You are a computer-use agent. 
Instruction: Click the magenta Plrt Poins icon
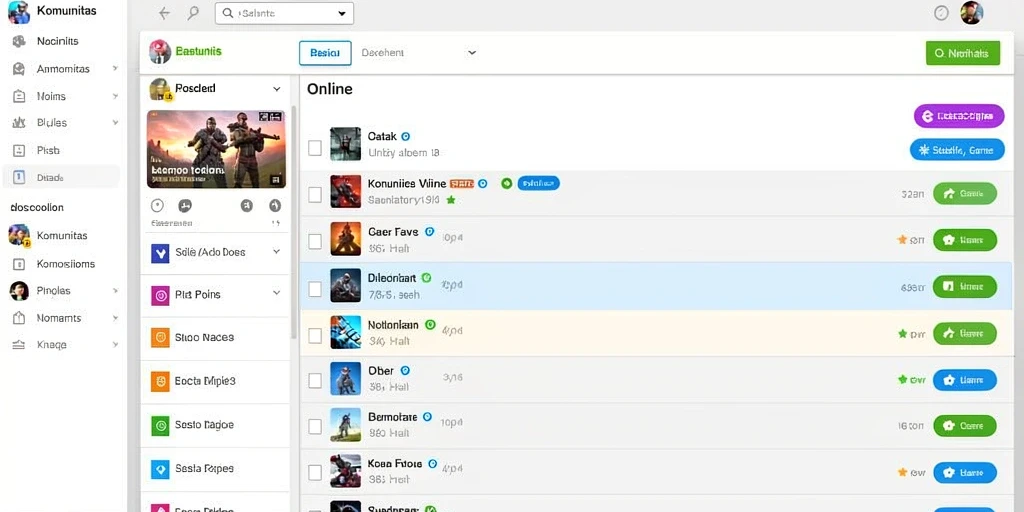coord(160,295)
